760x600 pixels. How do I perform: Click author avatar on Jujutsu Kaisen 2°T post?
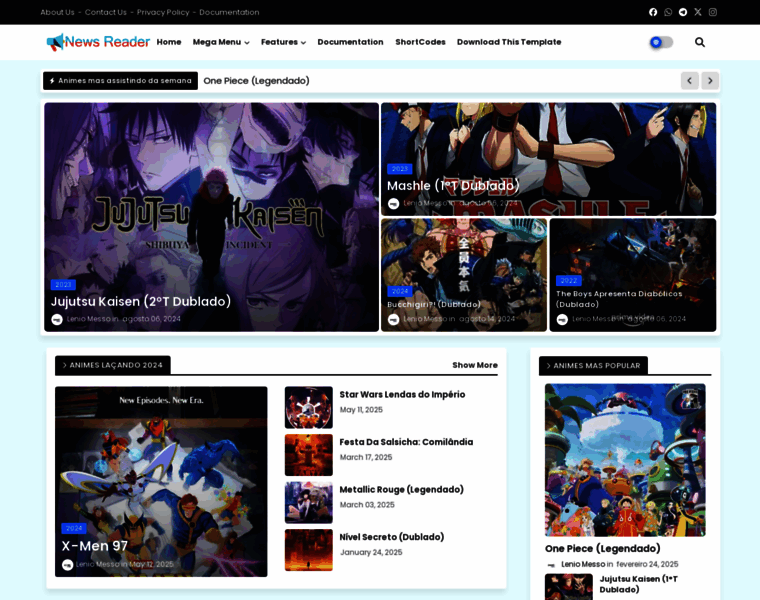[x=57, y=319]
